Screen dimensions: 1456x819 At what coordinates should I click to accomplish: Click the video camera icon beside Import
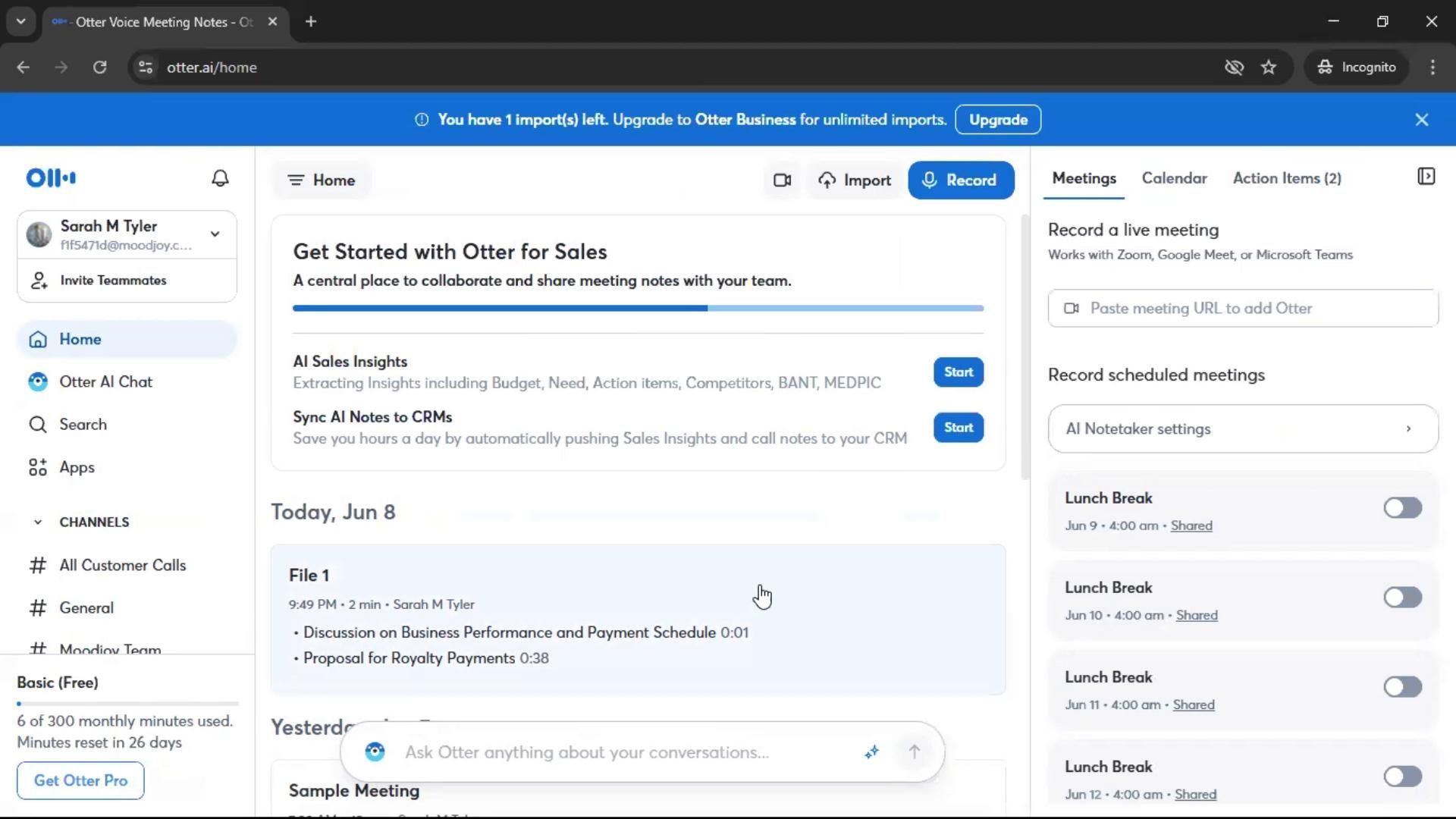(782, 180)
